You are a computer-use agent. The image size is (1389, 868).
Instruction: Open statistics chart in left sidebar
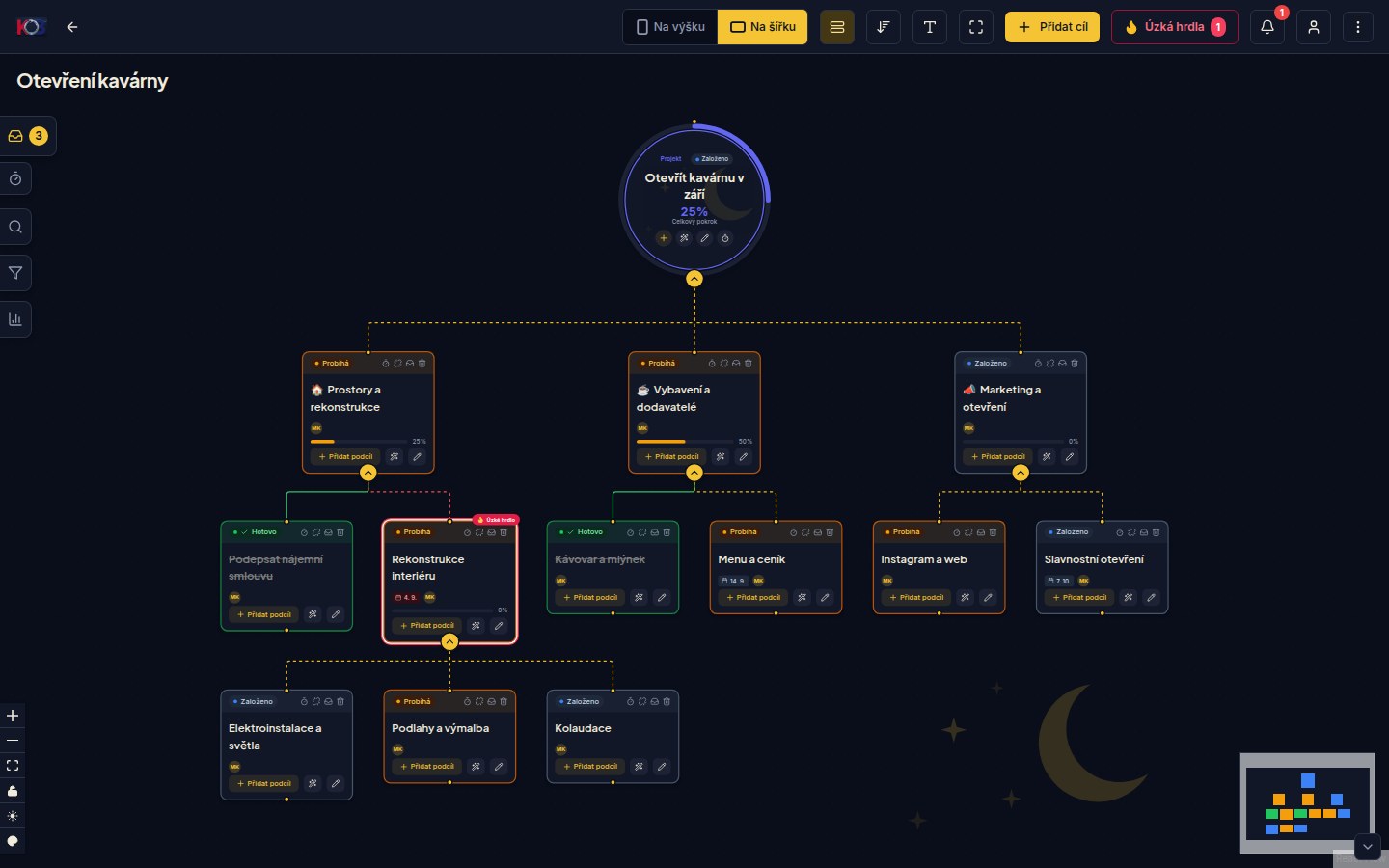[x=15, y=319]
